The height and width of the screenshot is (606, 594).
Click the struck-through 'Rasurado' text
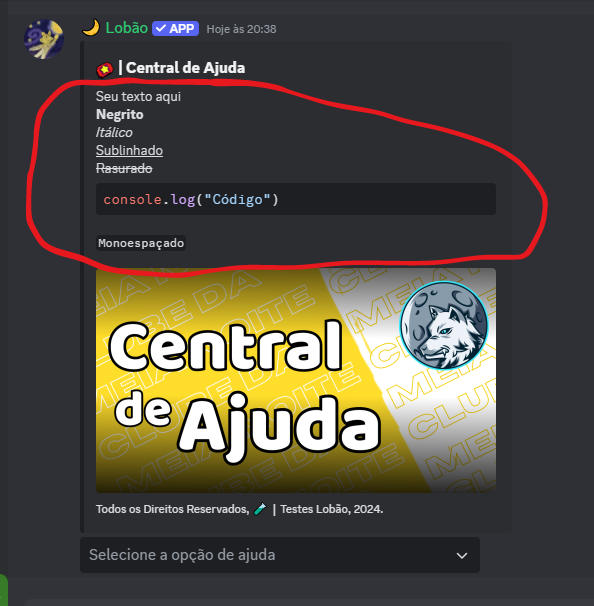(124, 169)
